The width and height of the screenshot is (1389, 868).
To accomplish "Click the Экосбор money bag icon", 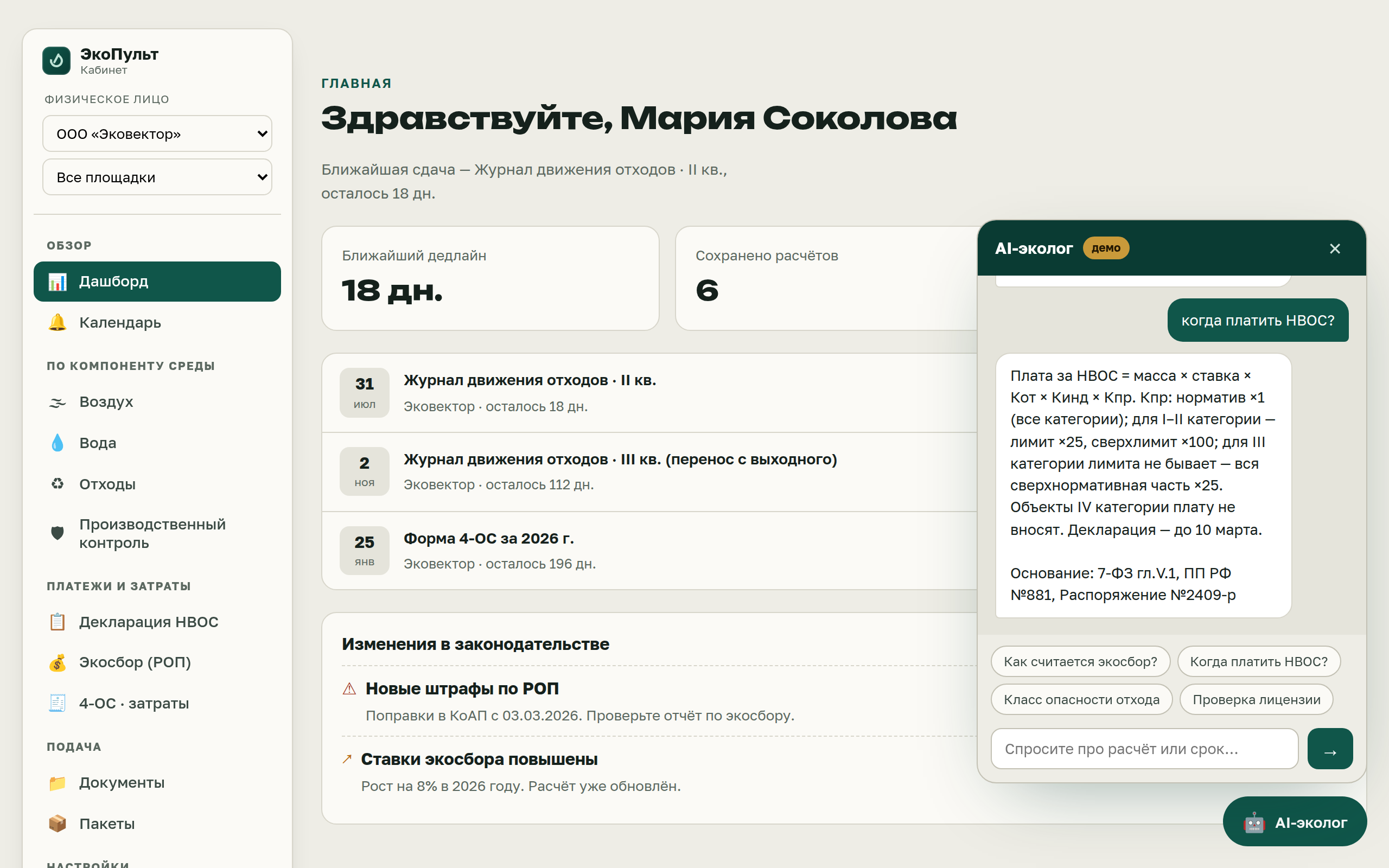I will [58, 662].
